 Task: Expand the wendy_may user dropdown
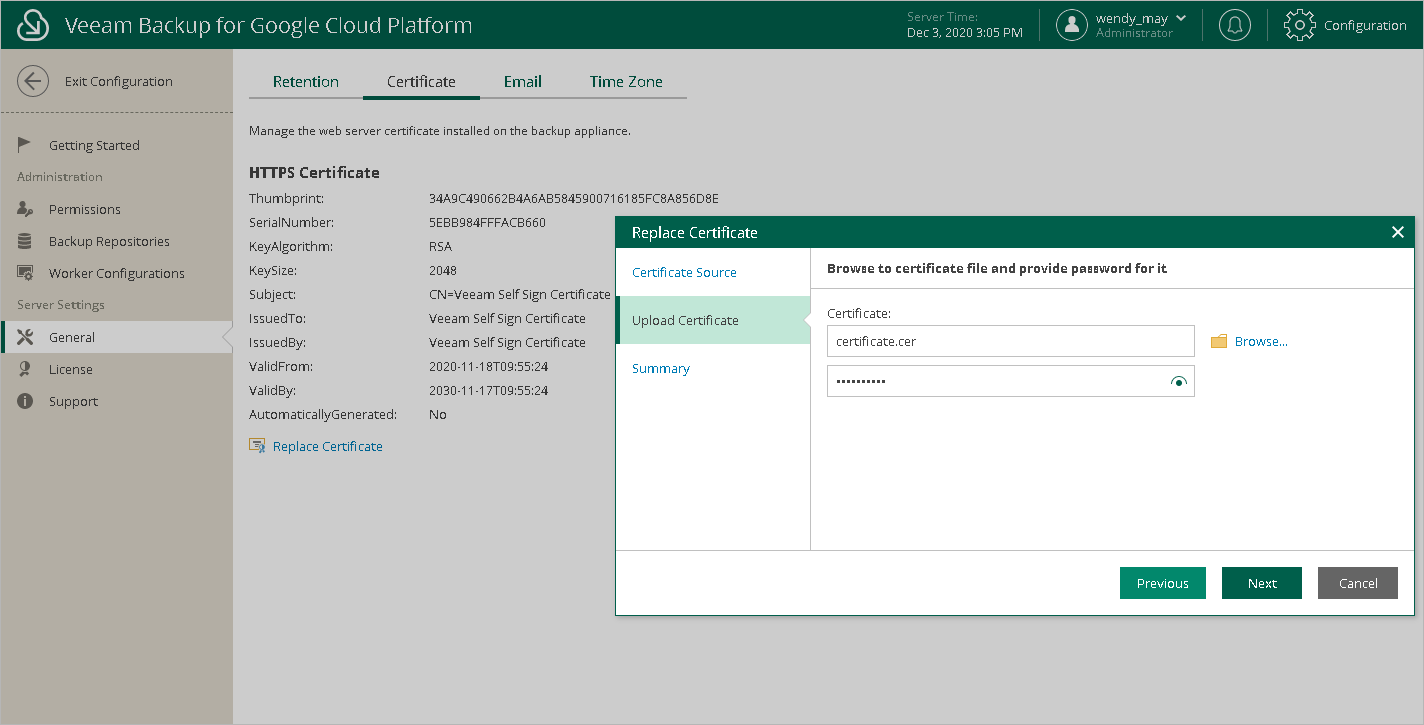pyautogui.click(x=1181, y=18)
